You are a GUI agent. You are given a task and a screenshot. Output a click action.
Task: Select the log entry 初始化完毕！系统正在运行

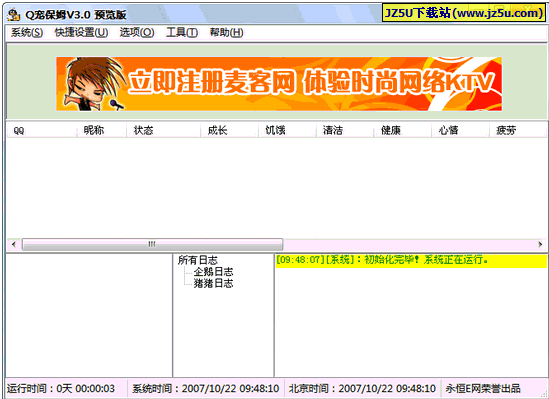point(411,261)
